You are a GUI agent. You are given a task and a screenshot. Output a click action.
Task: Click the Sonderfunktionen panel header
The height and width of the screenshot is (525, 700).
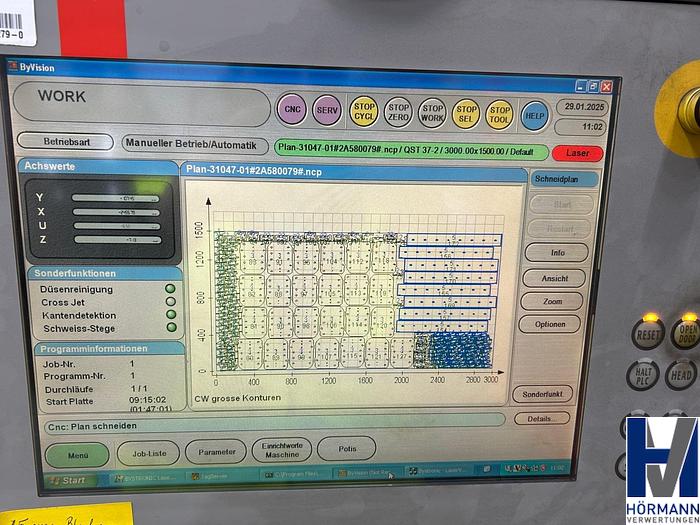click(x=105, y=273)
